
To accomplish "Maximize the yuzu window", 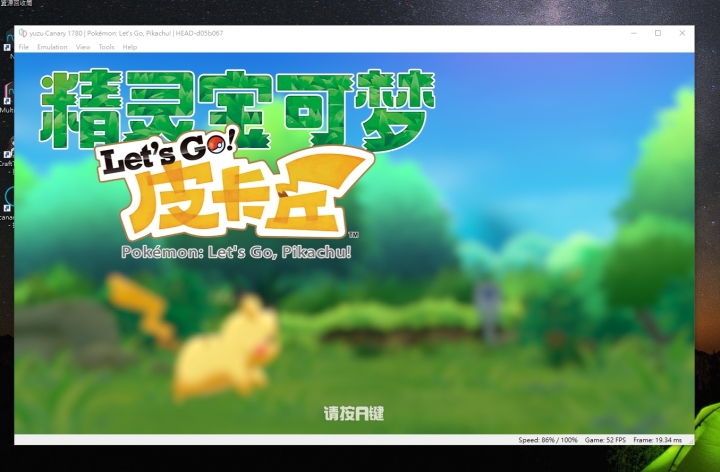I will (658, 33).
